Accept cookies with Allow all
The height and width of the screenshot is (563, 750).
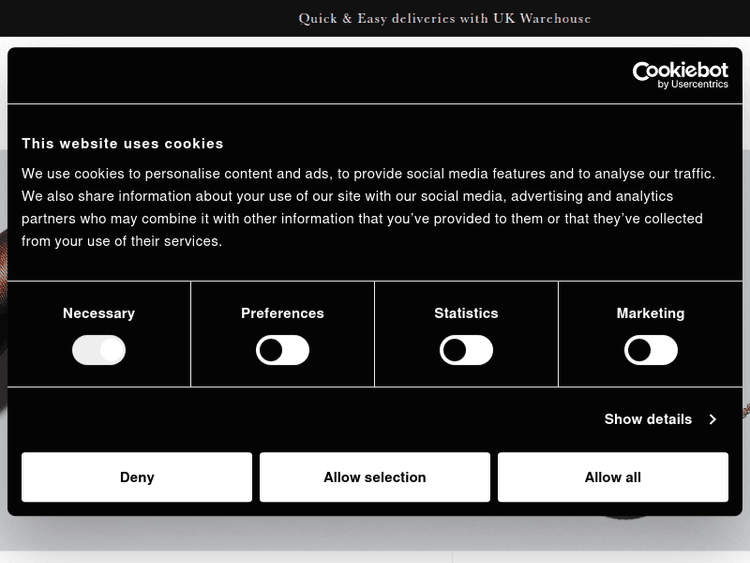(612, 477)
